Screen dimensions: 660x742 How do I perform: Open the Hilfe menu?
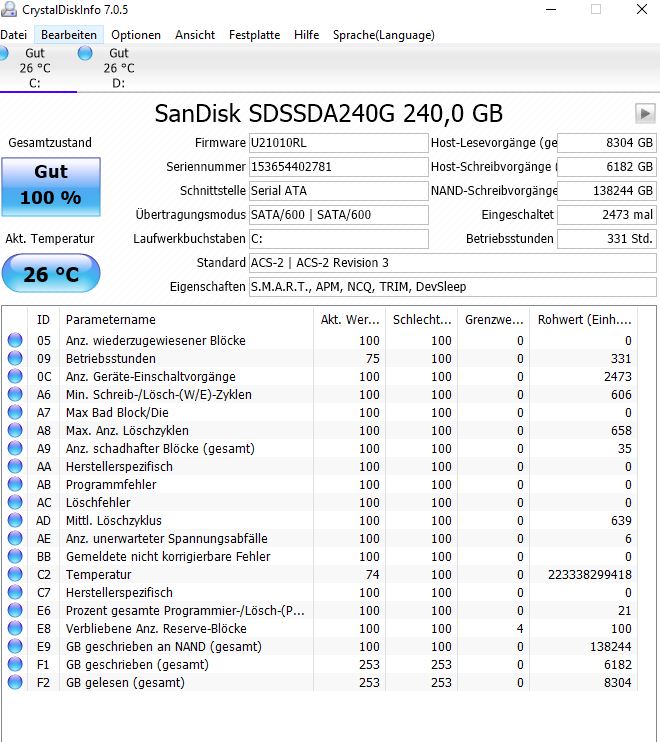coord(307,35)
